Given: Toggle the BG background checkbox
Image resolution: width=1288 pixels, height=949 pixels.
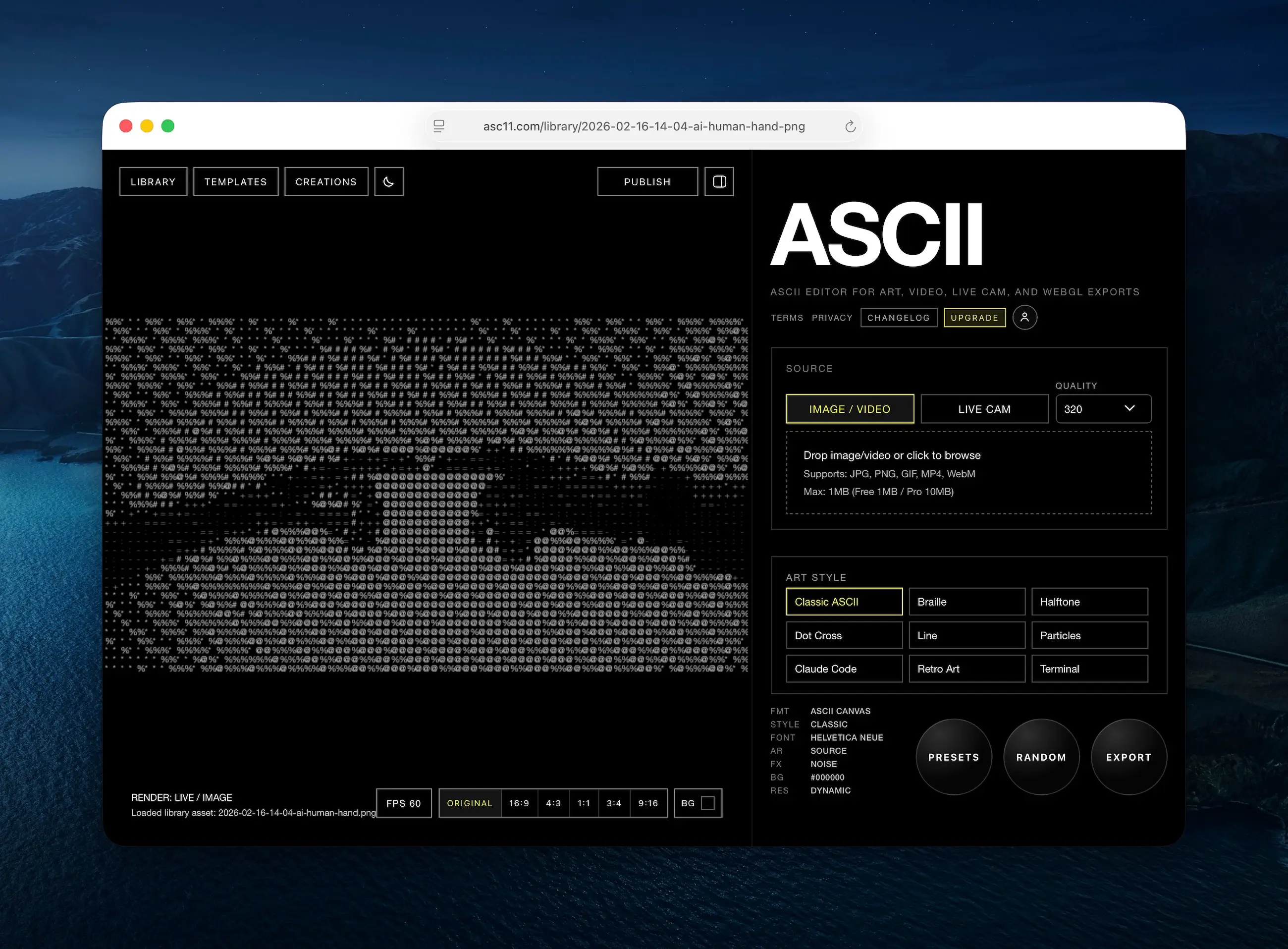Looking at the screenshot, I should pyautogui.click(x=708, y=803).
